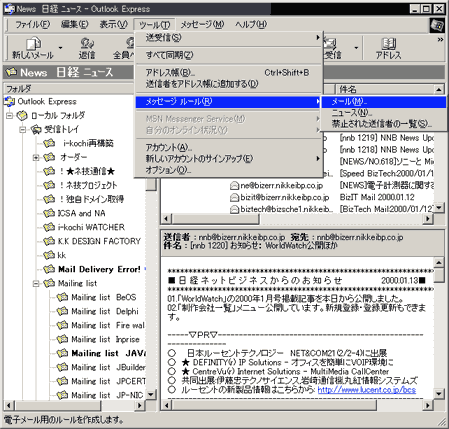Screen dimensions: 449x429
Task: Open the メッセージ(M) menu
Action: coord(202,24)
